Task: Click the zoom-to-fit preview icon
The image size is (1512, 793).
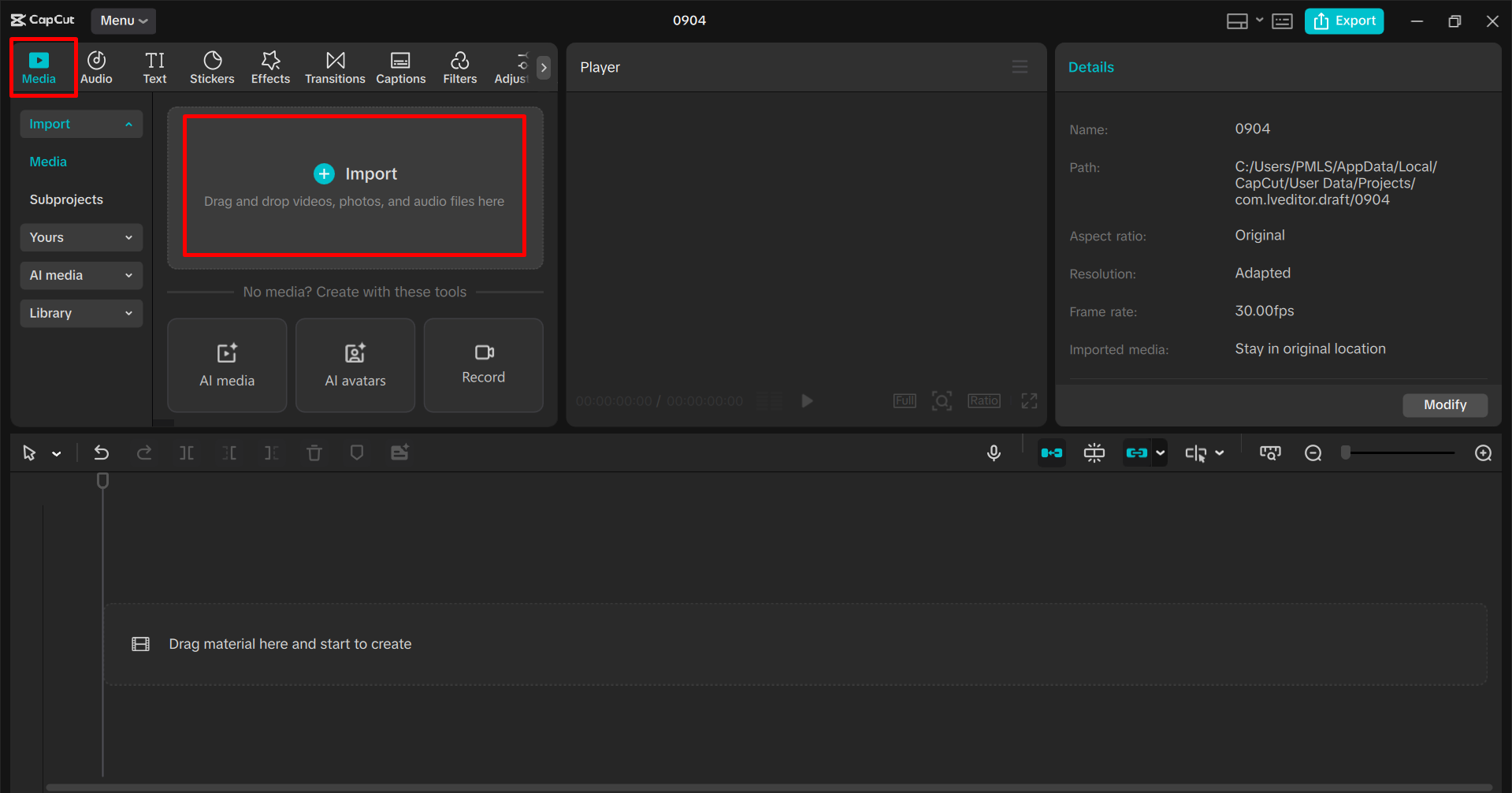Action: click(942, 400)
